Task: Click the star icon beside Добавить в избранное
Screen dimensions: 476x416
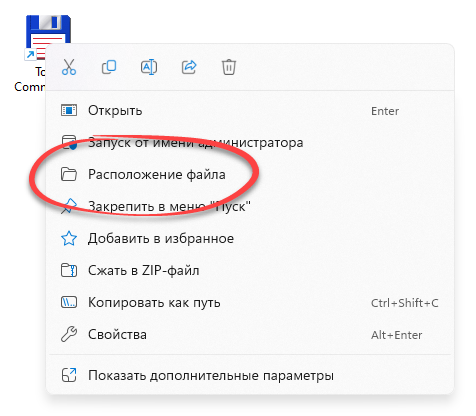Action: (x=69, y=238)
